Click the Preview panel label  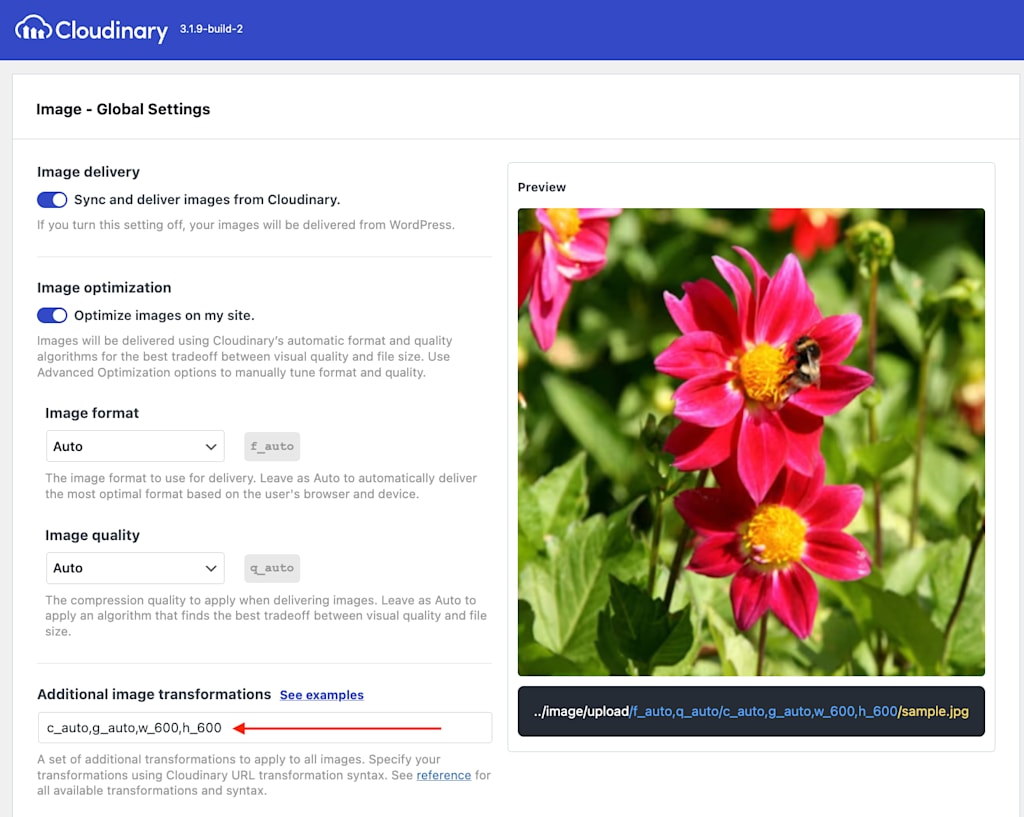[542, 187]
